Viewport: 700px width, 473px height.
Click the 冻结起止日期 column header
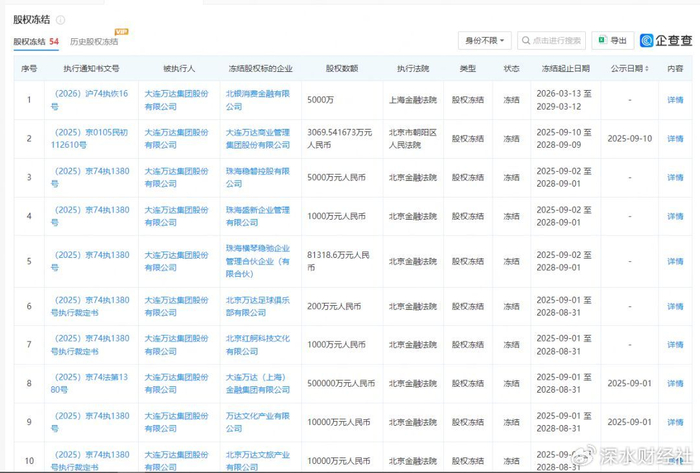click(x=566, y=68)
